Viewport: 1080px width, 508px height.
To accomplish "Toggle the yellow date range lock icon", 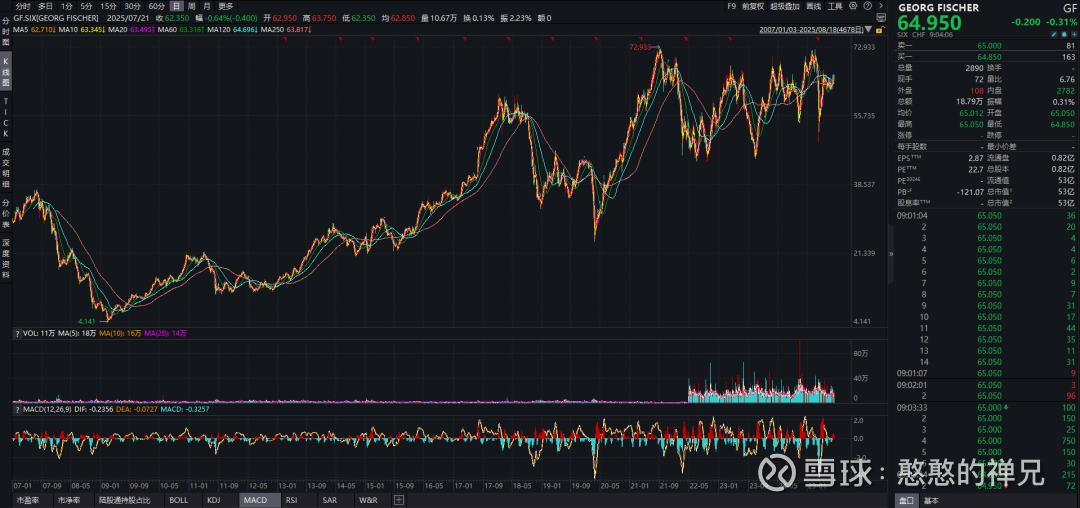I will click(x=880, y=30).
